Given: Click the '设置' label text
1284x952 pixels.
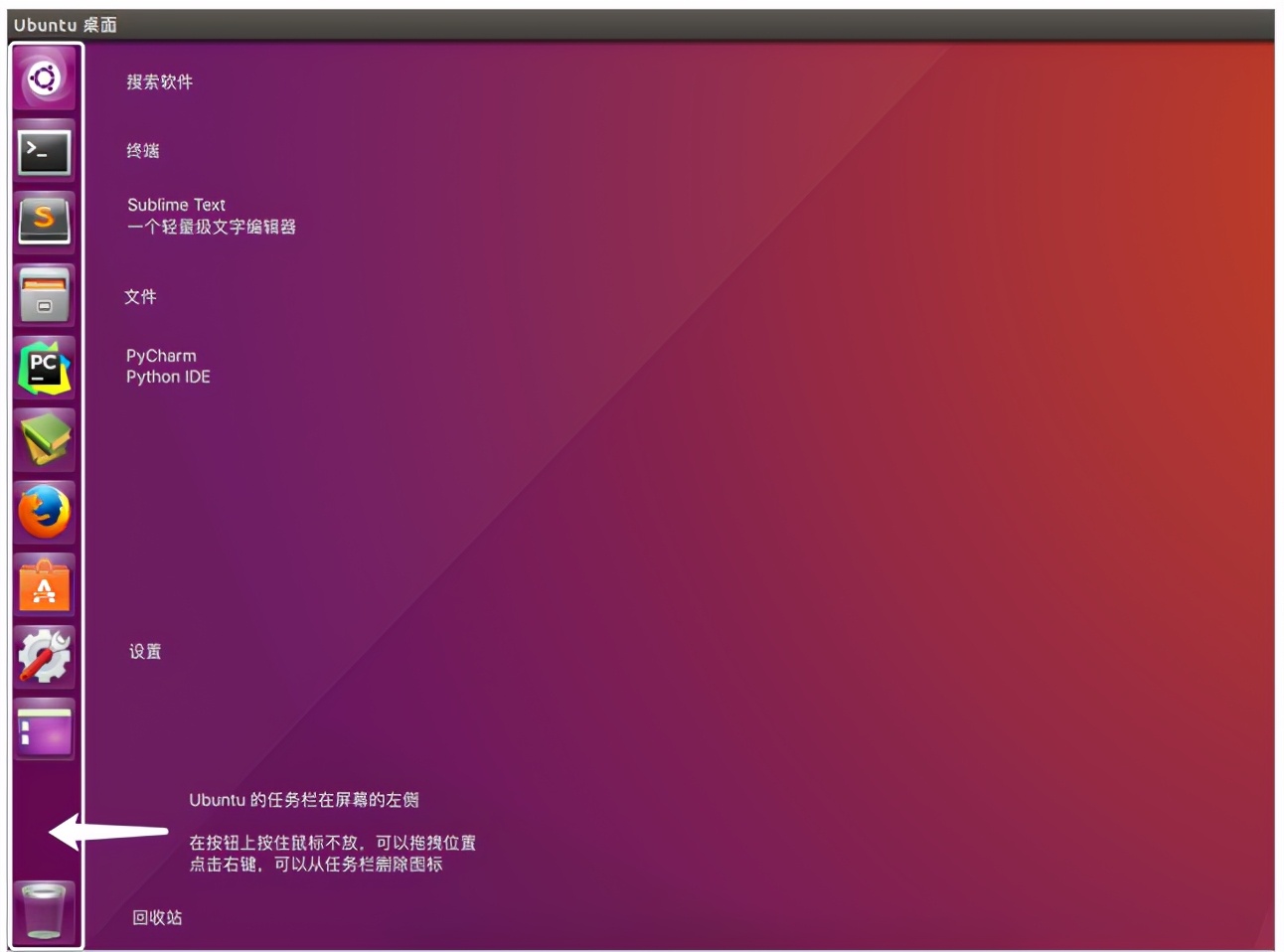Looking at the screenshot, I should tap(145, 651).
